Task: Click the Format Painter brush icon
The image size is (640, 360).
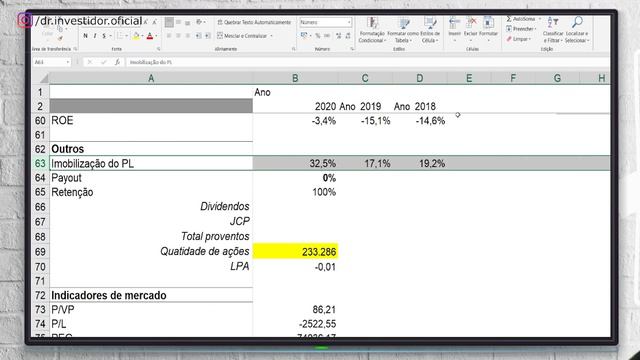Action: pos(60,38)
